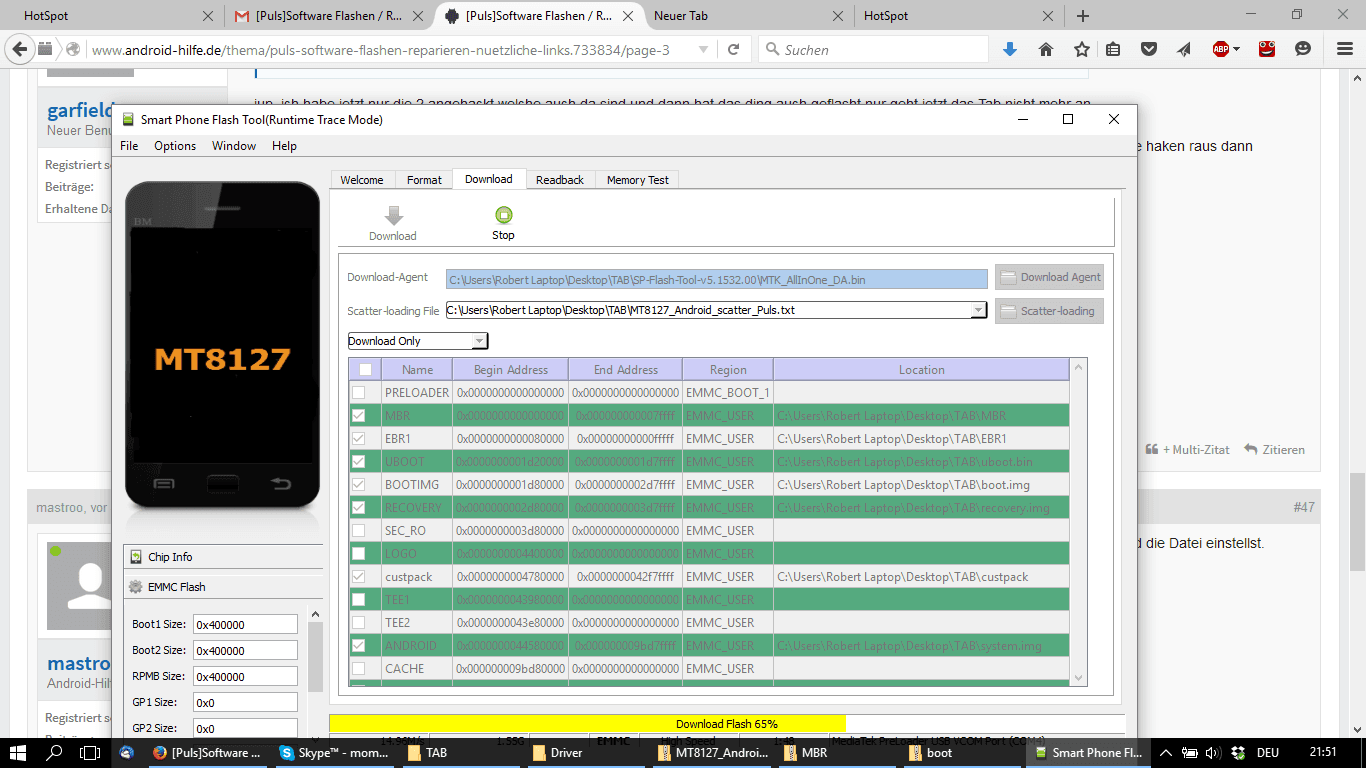Image resolution: width=1366 pixels, height=768 pixels.
Task: Click the paper-plane send icon in toolbar
Action: [x=1184, y=49]
